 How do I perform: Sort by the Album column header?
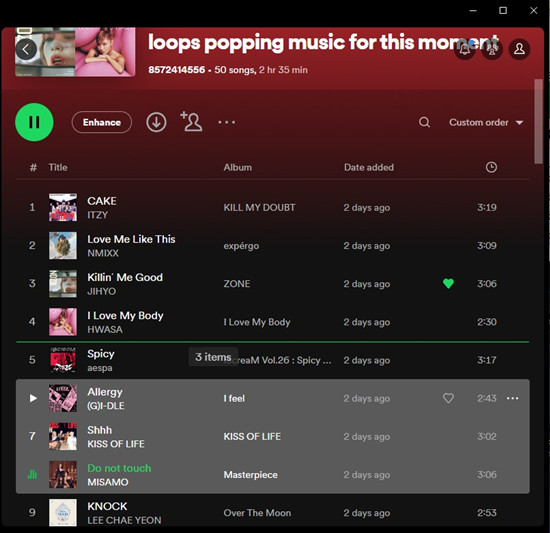tap(237, 167)
